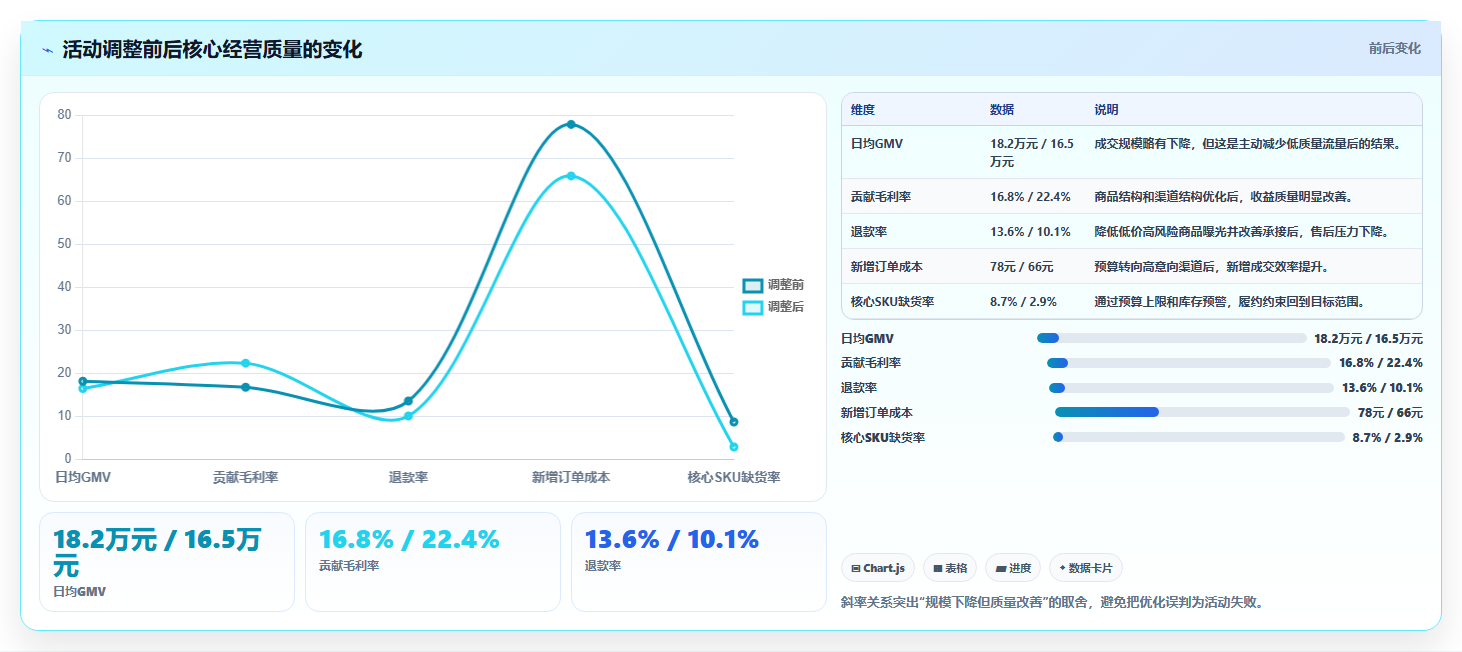The image size is (1462, 652).
Task: Click the 18.2万元 / 16.5万元 data card
Action: (167, 562)
